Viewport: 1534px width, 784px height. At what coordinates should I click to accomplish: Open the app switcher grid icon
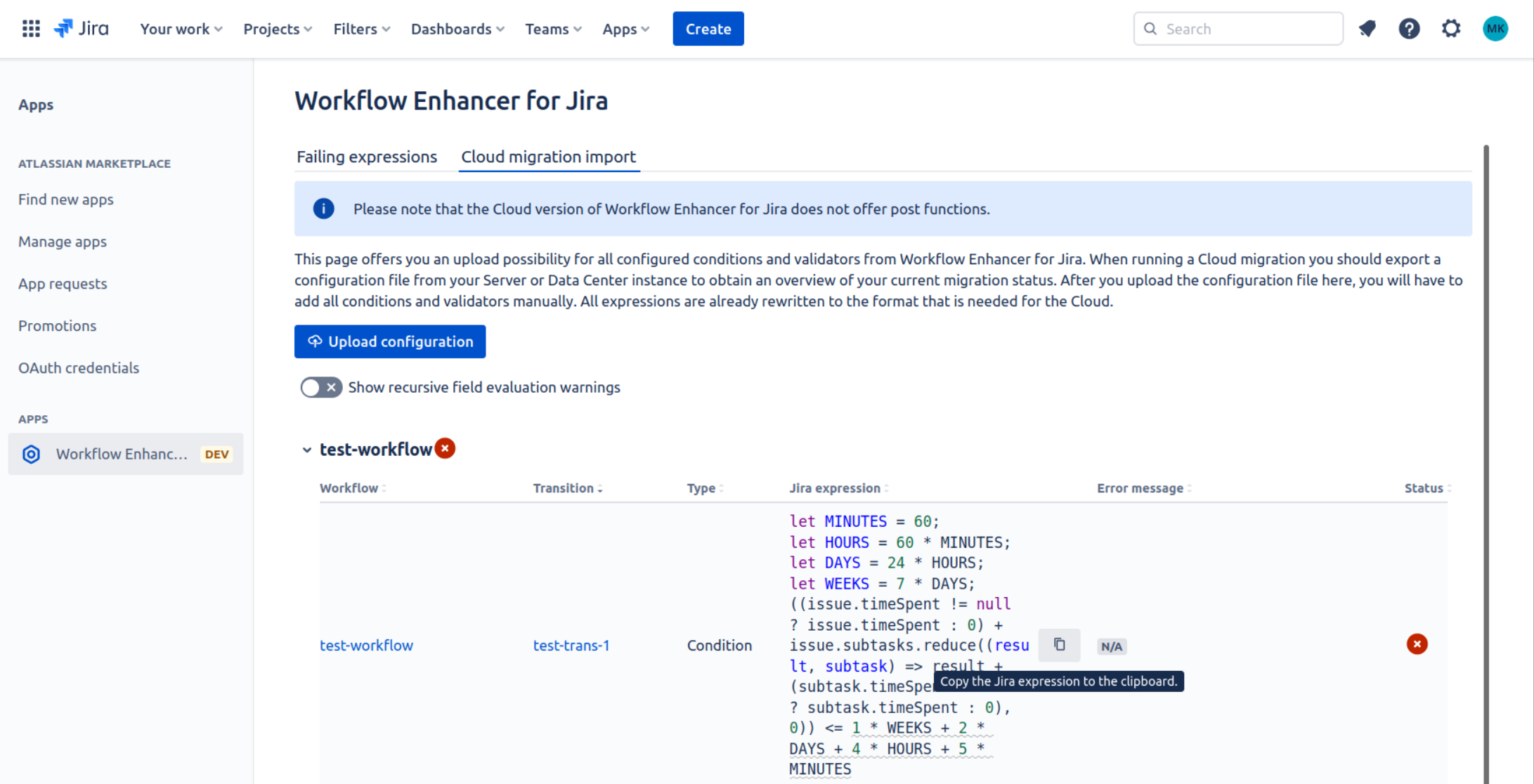click(x=31, y=29)
